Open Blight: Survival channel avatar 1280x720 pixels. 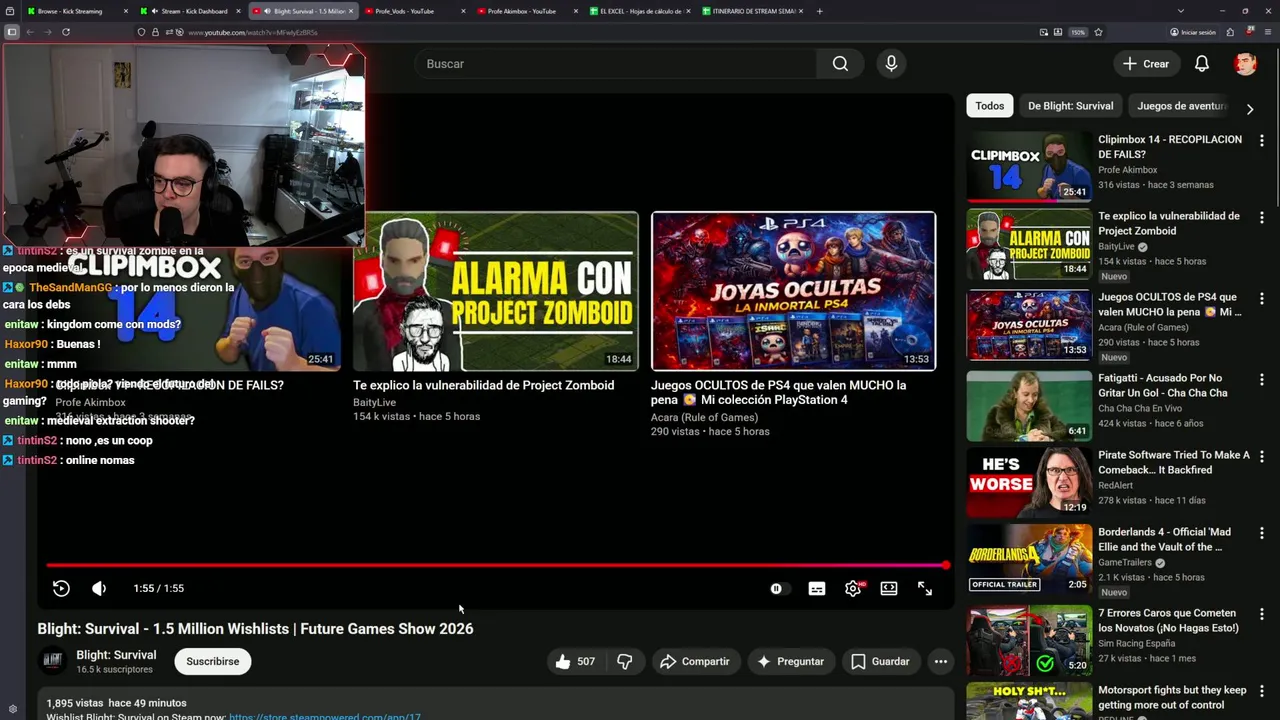pyautogui.click(x=52, y=661)
